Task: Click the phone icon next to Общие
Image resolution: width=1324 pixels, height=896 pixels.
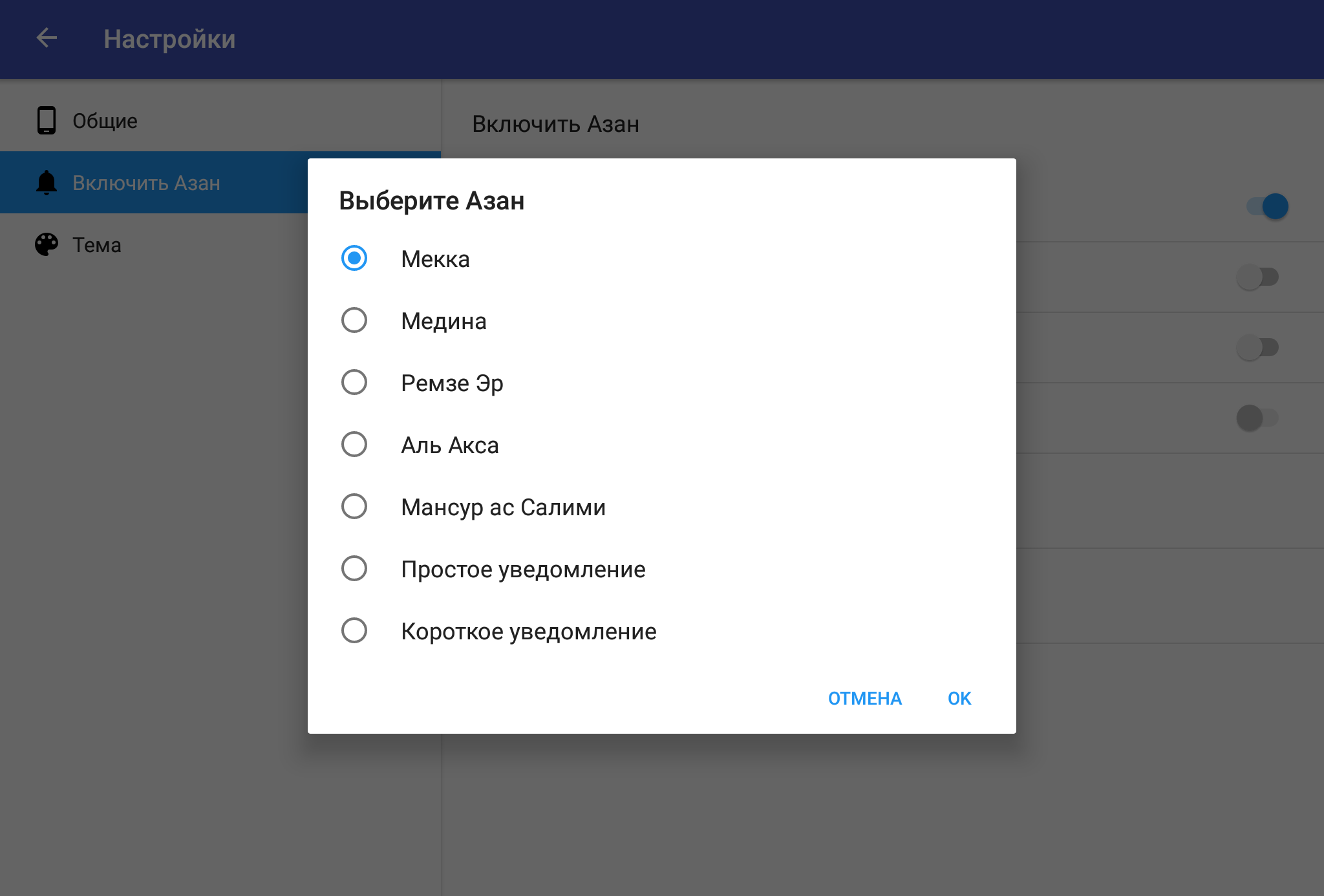Action: [x=47, y=120]
